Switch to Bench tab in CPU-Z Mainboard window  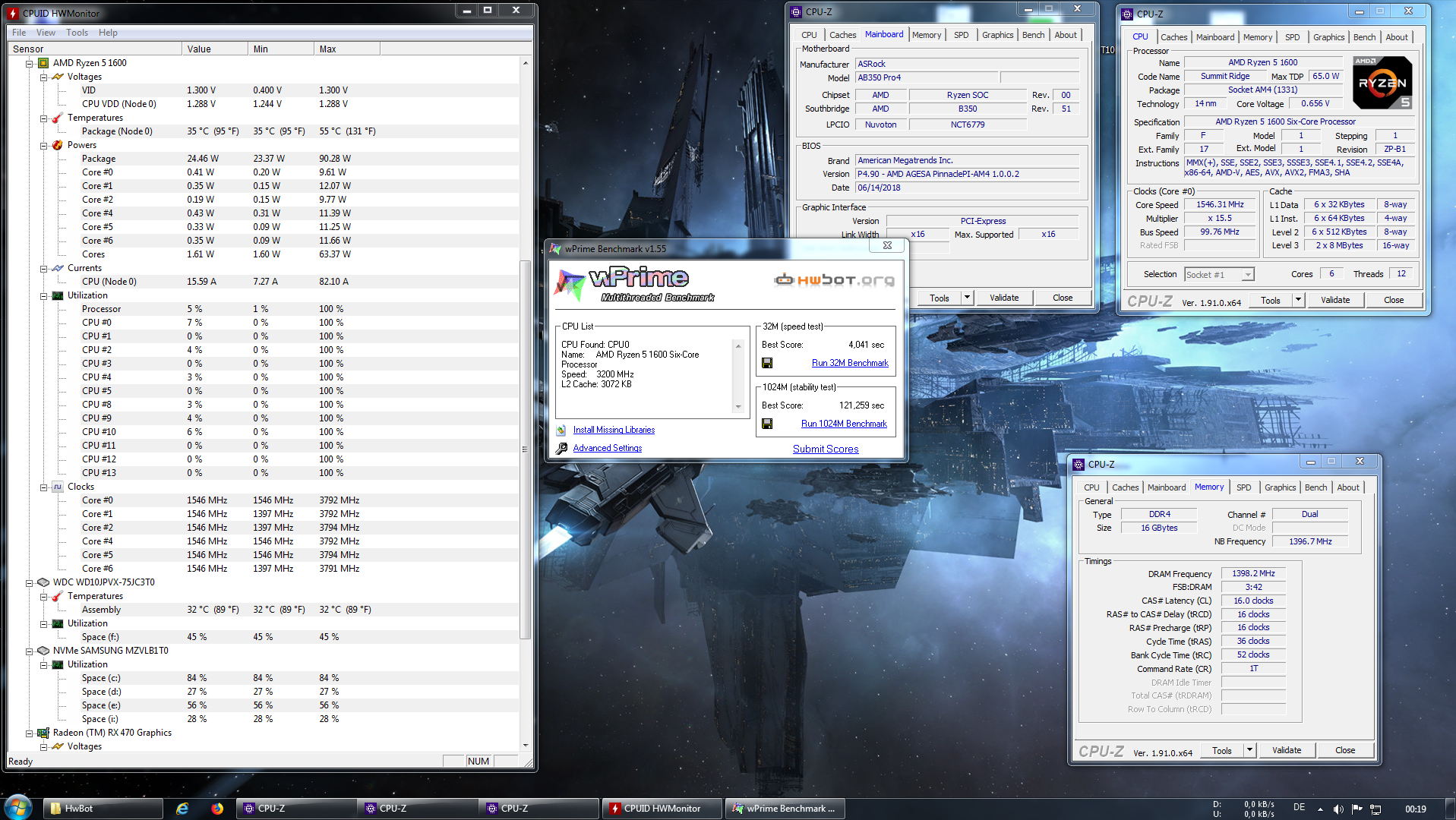(x=1033, y=35)
